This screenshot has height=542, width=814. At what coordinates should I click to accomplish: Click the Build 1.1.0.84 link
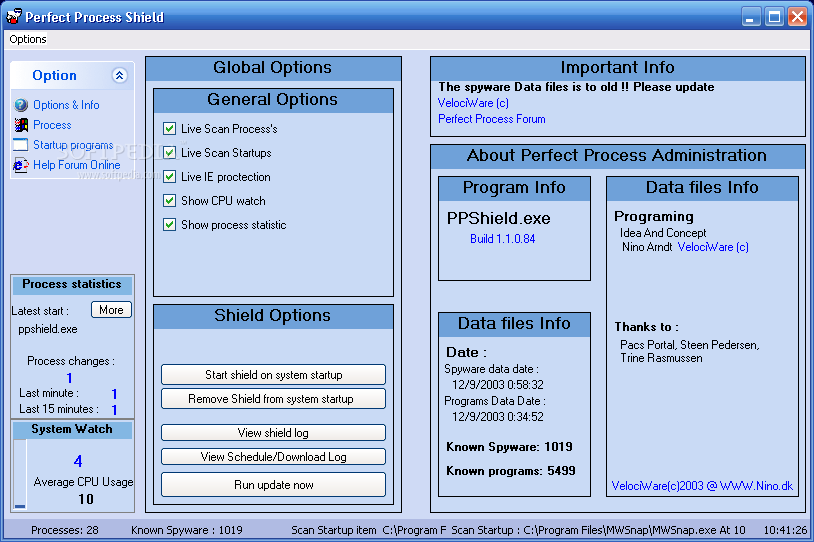(503, 239)
